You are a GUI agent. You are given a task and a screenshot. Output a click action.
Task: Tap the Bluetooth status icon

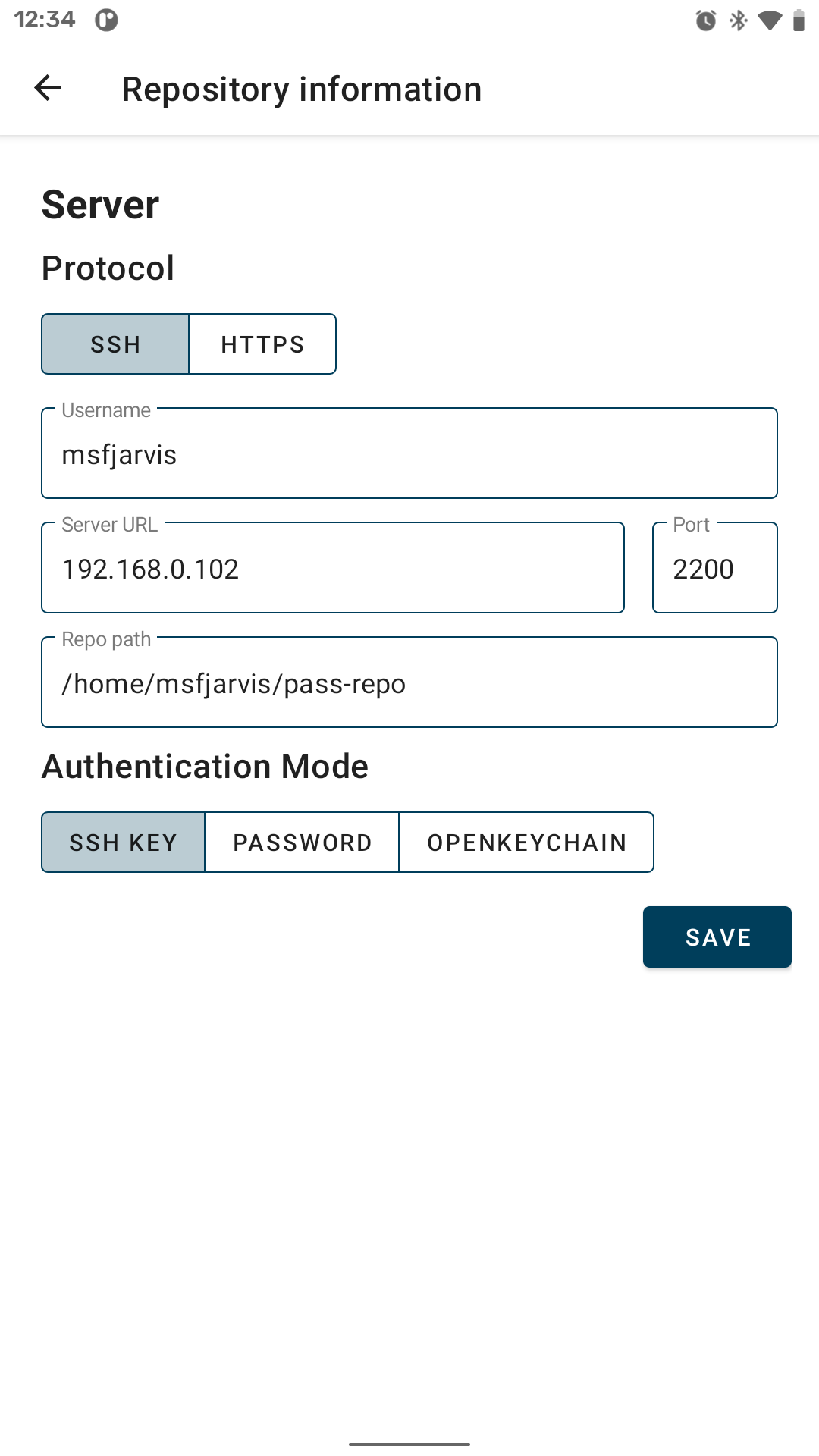(738, 20)
